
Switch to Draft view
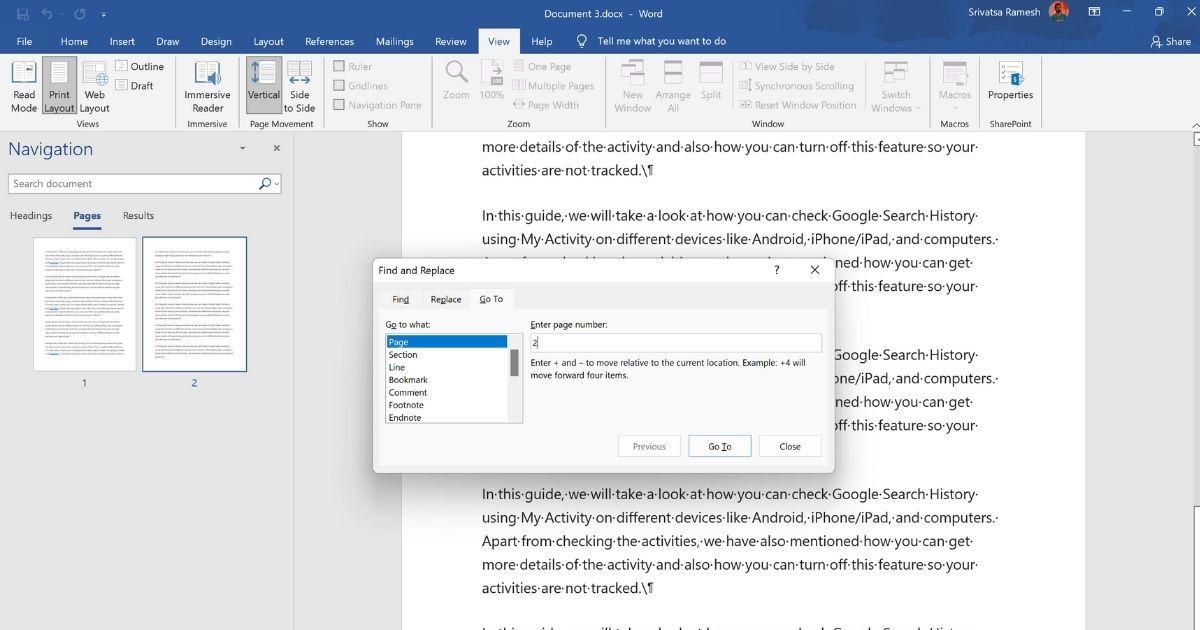point(134,86)
